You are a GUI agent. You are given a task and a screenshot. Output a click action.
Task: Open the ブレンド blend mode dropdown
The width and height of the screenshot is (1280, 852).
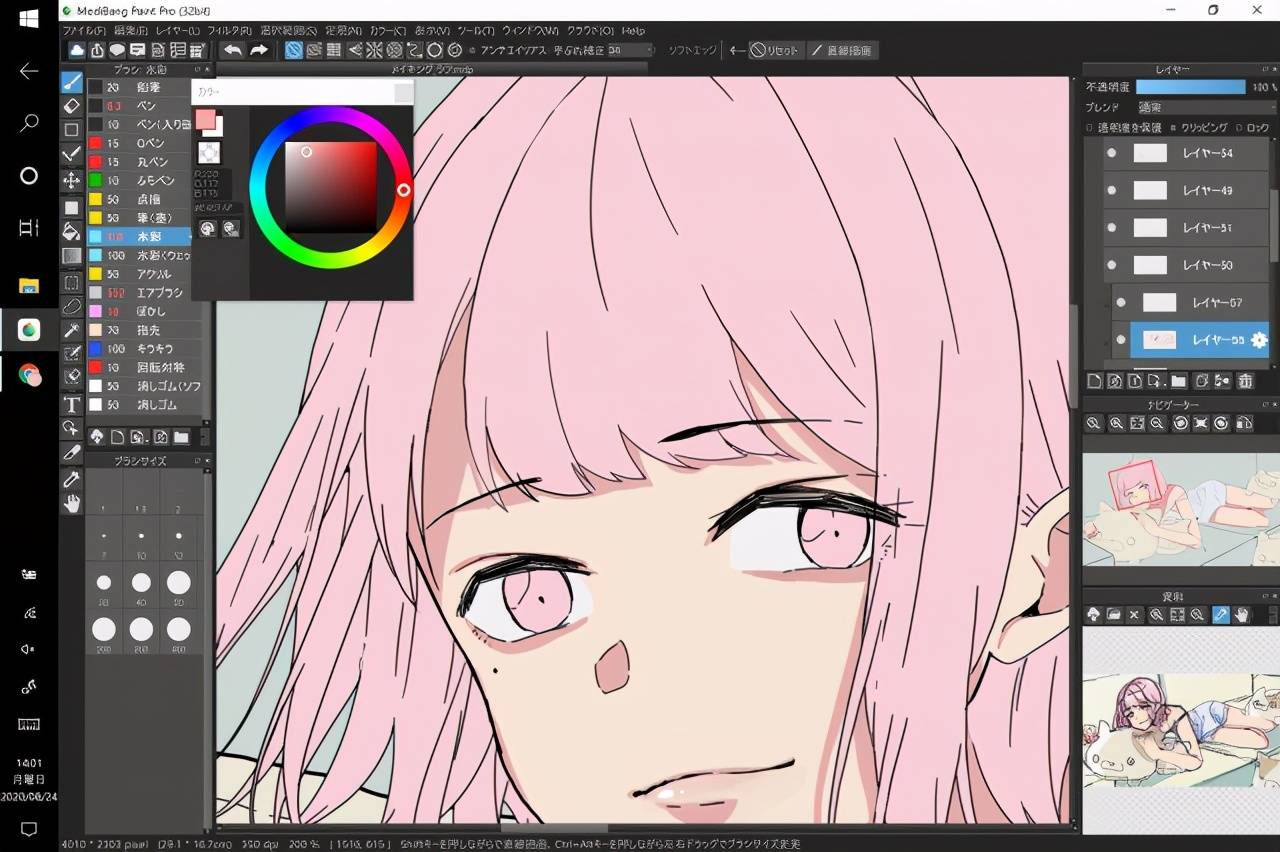pyautogui.click(x=1206, y=107)
